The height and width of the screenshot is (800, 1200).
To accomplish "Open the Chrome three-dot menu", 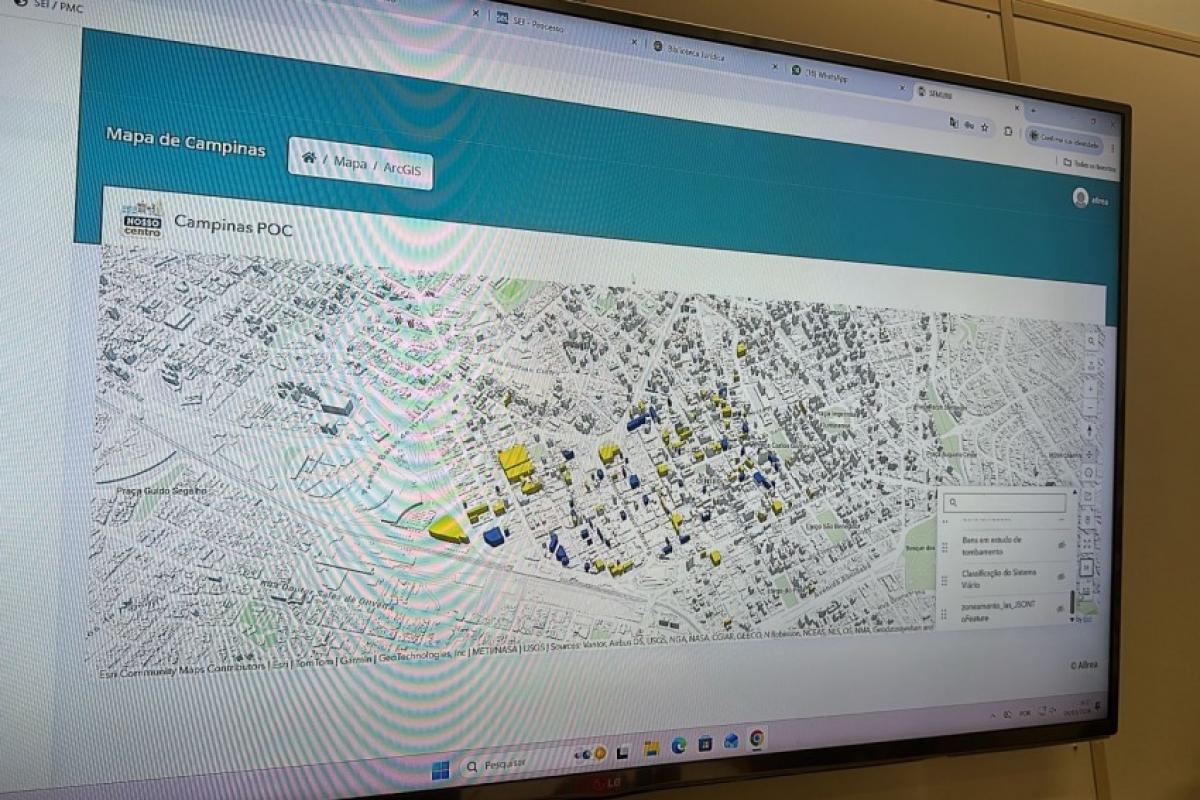I will click(x=1113, y=147).
